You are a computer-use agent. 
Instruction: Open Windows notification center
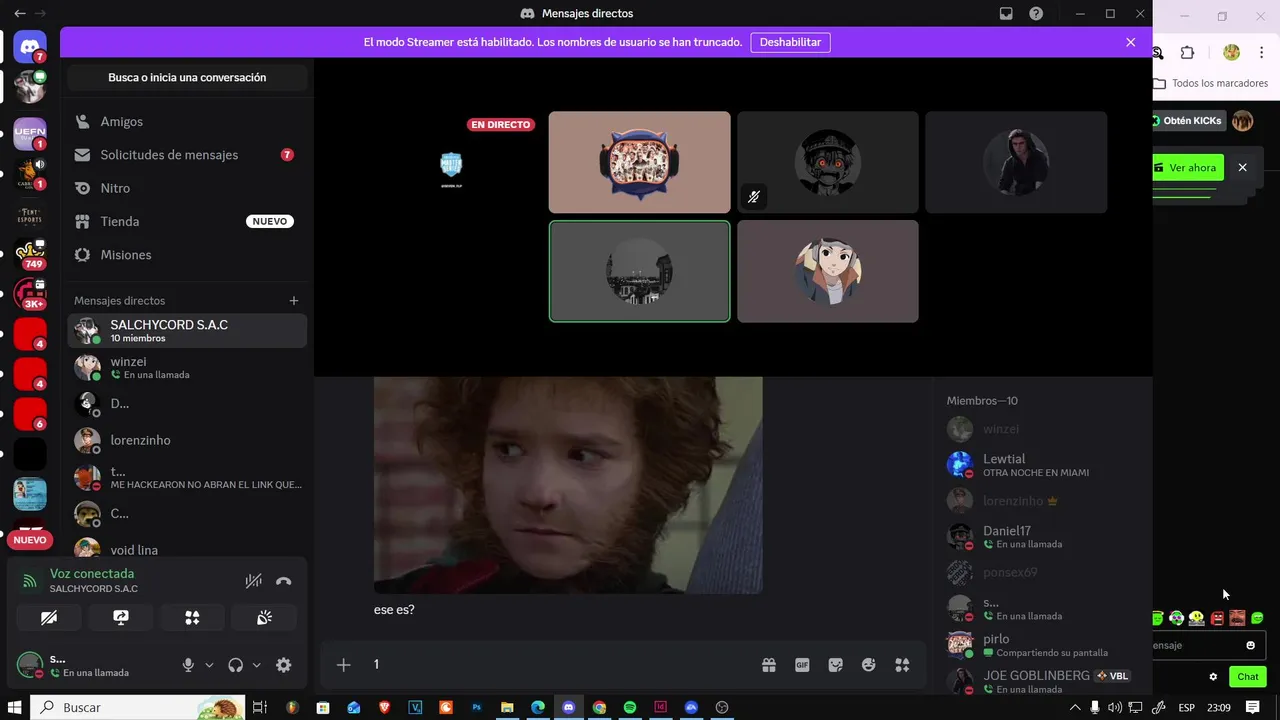(1252, 707)
